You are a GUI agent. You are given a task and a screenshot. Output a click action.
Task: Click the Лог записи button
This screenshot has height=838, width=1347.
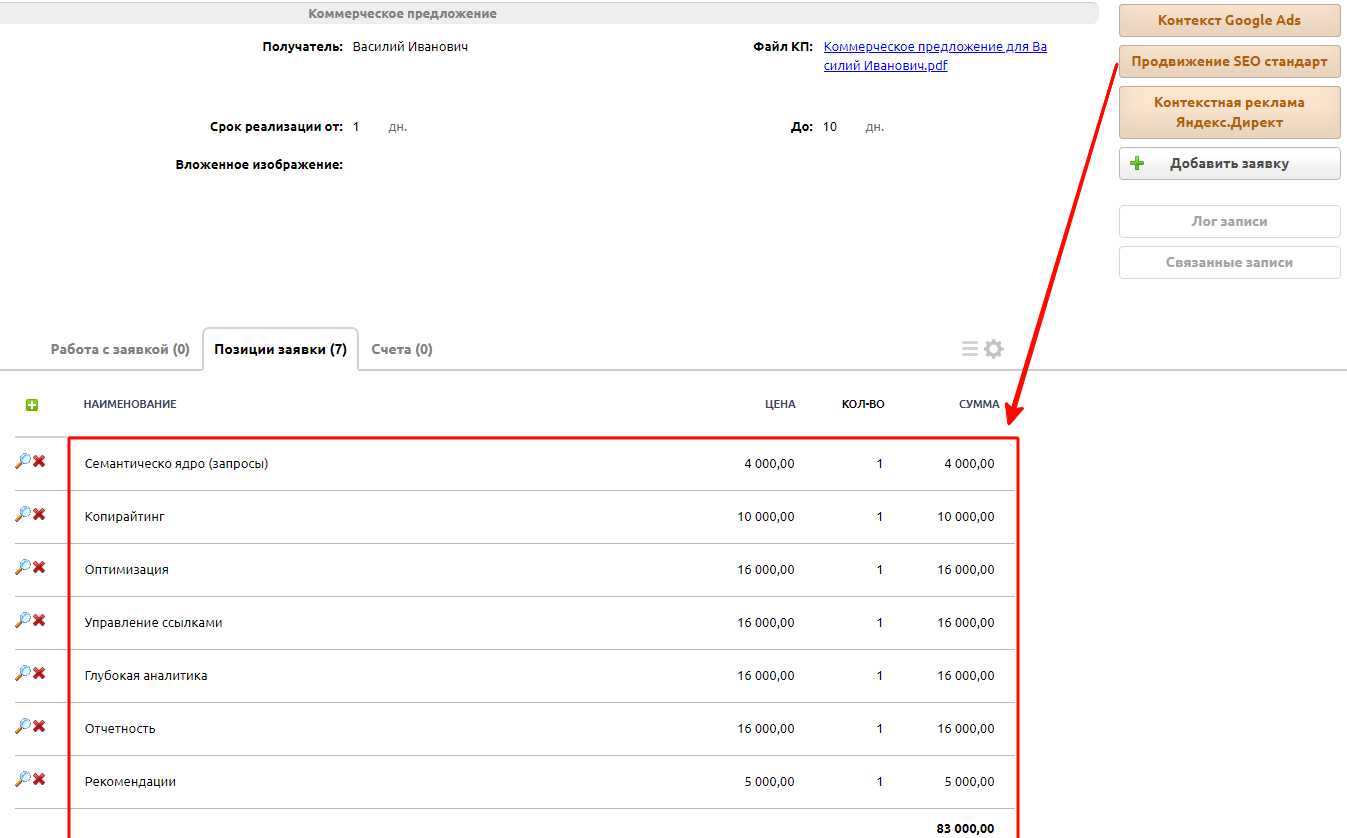coord(1229,222)
